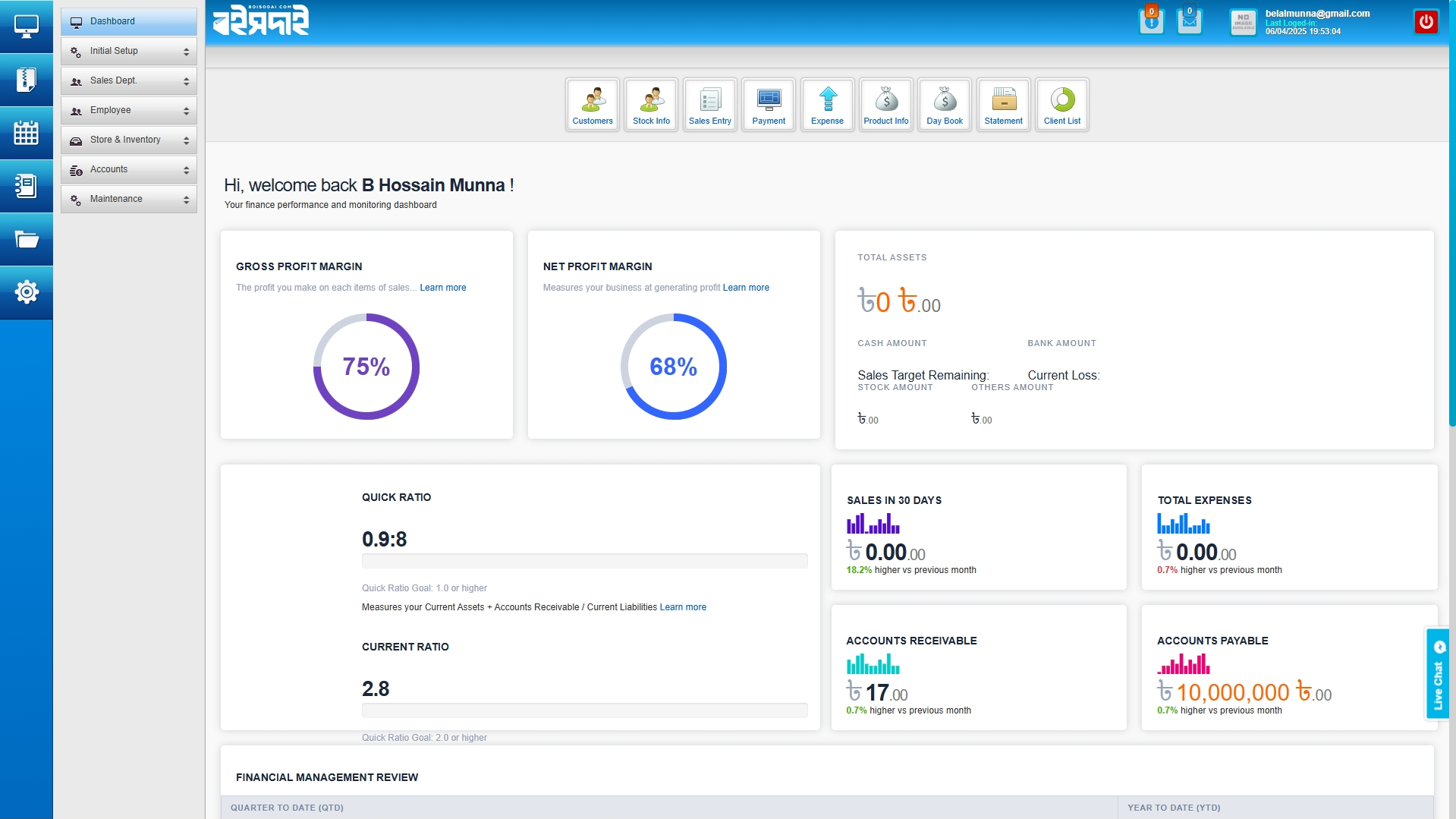The width and height of the screenshot is (1456, 819).
Task: Click Learn more under Net Profit Margin
Action: coord(746,288)
